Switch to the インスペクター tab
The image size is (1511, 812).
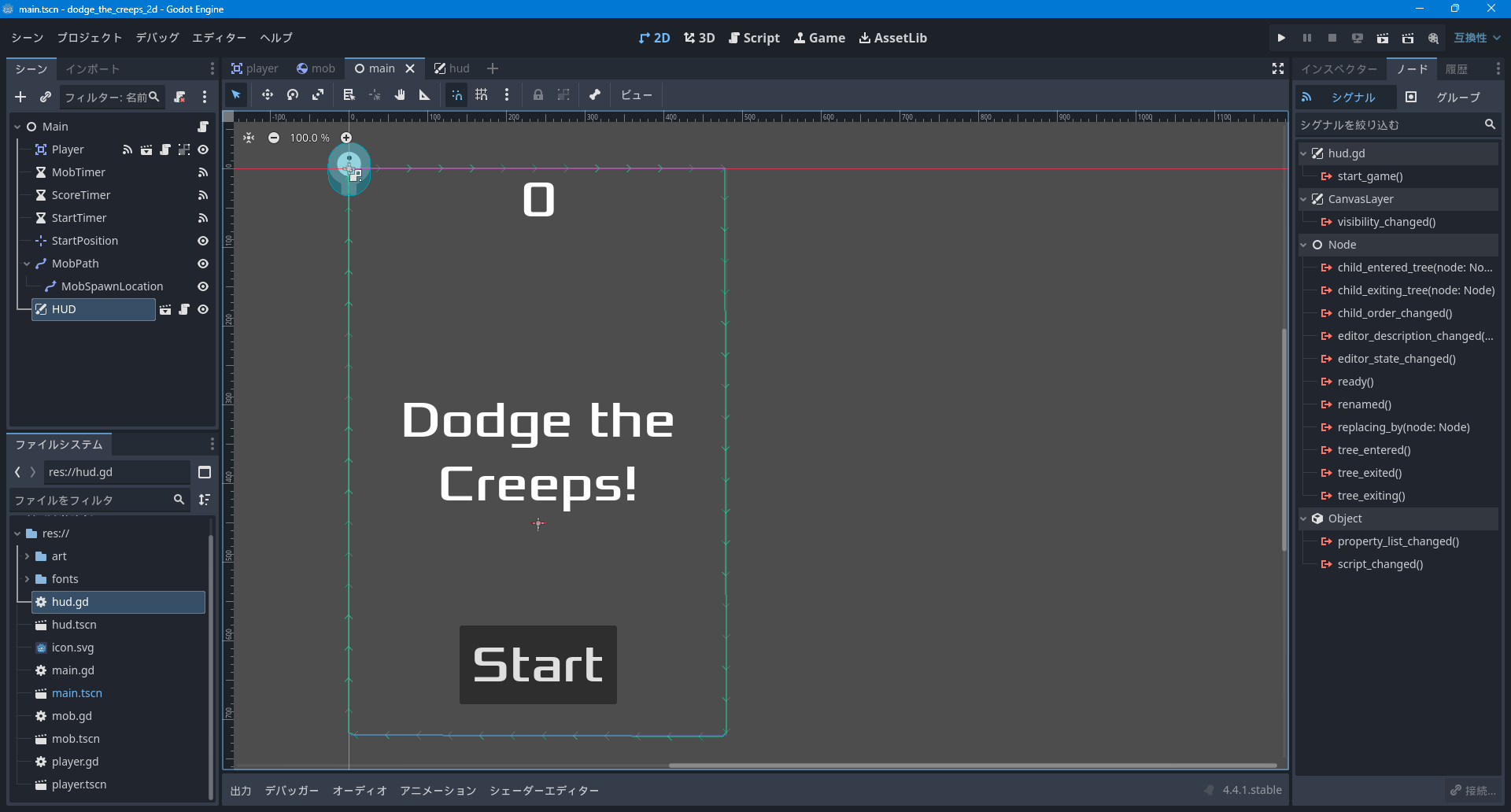click(1339, 69)
